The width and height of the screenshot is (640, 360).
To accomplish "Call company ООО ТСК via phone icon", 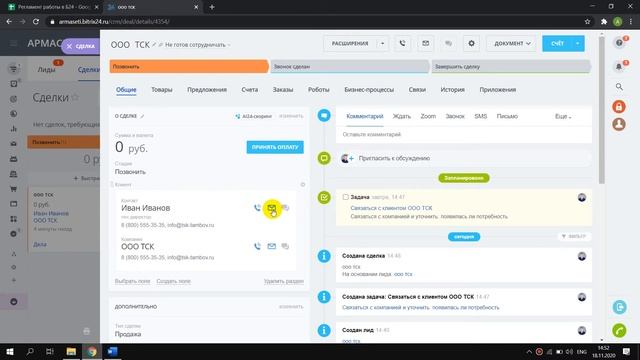I will pos(257,246).
